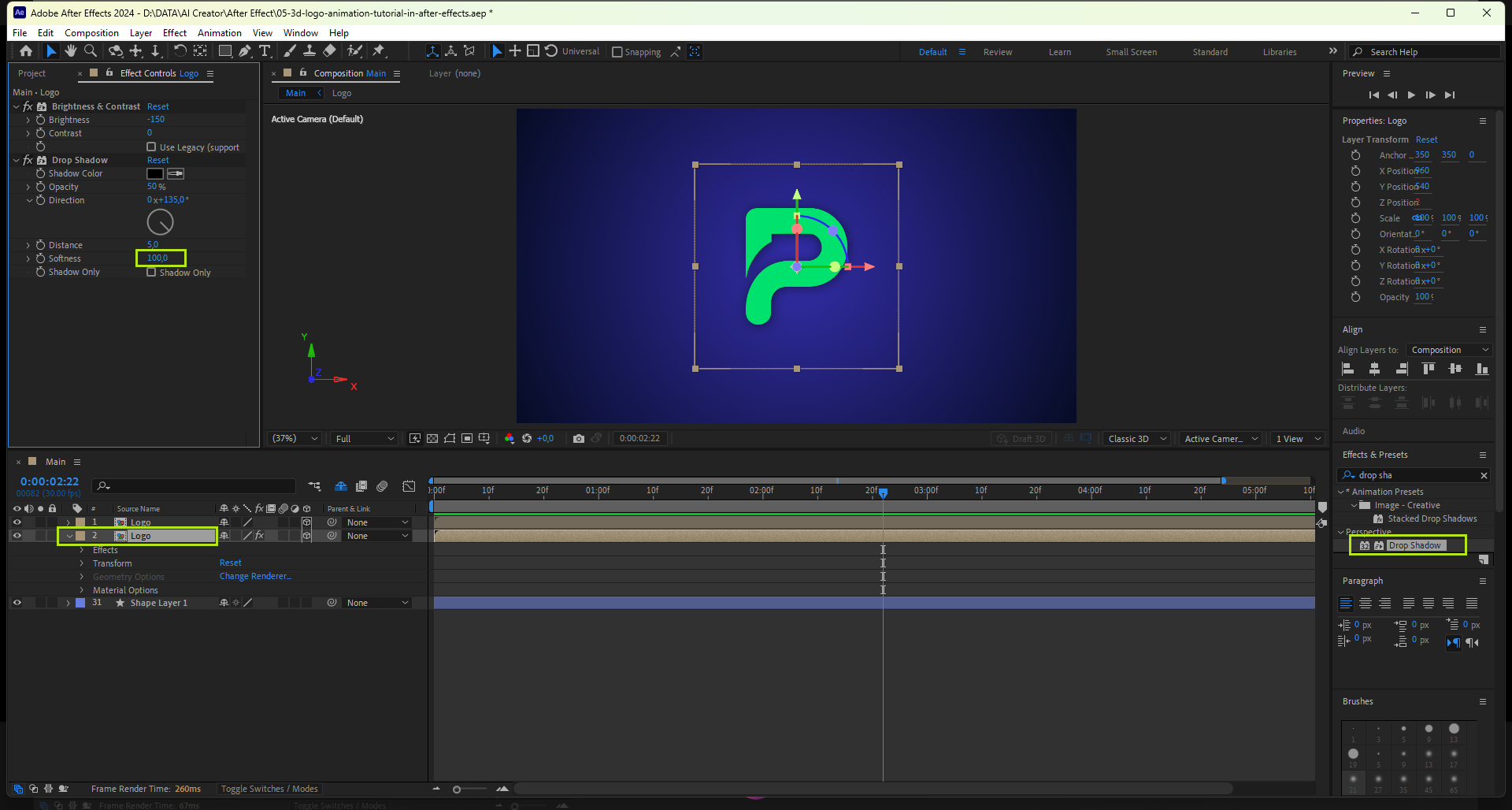Hide Shape Layer 1 with eye icon
The image size is (1512, 810).
[x=17, y=603]
